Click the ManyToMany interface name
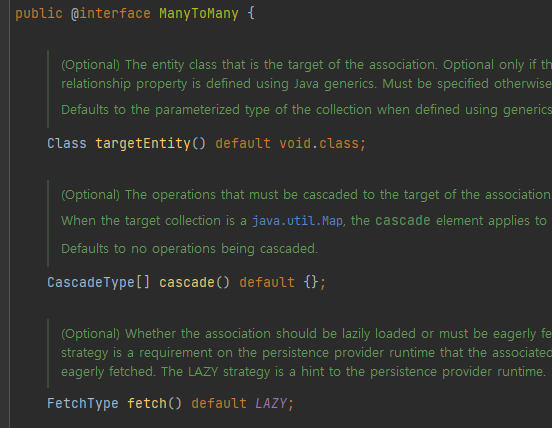The width and height of the screenshot is (552, 428). pos(199,14)
